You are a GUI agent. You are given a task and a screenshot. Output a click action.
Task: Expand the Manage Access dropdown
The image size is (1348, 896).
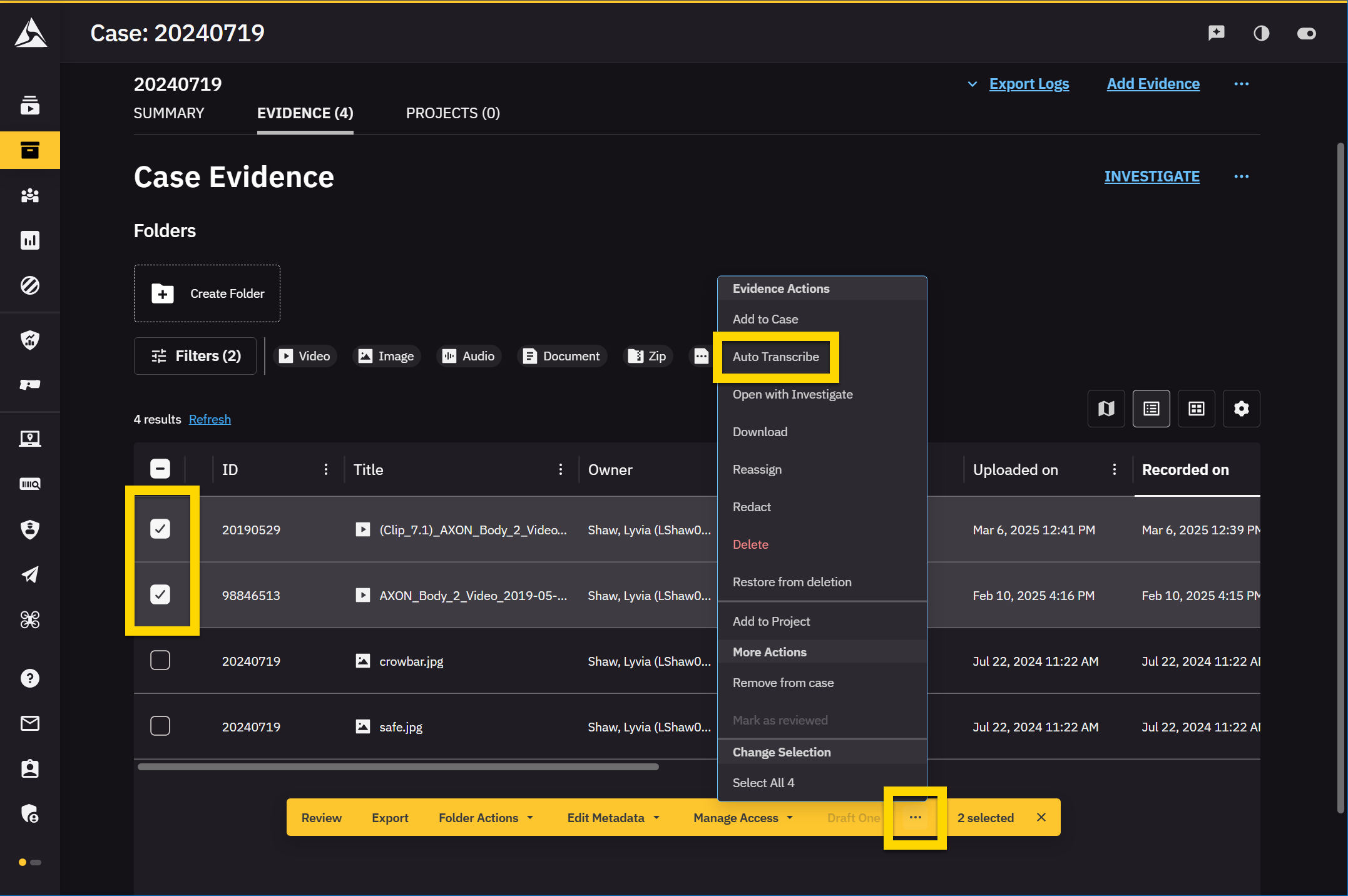(742, 818)
